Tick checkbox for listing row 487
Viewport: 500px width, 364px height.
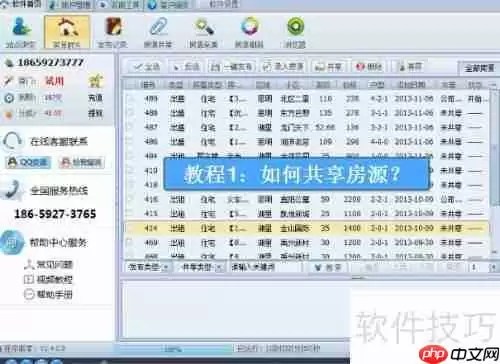[x=130, y=127]
